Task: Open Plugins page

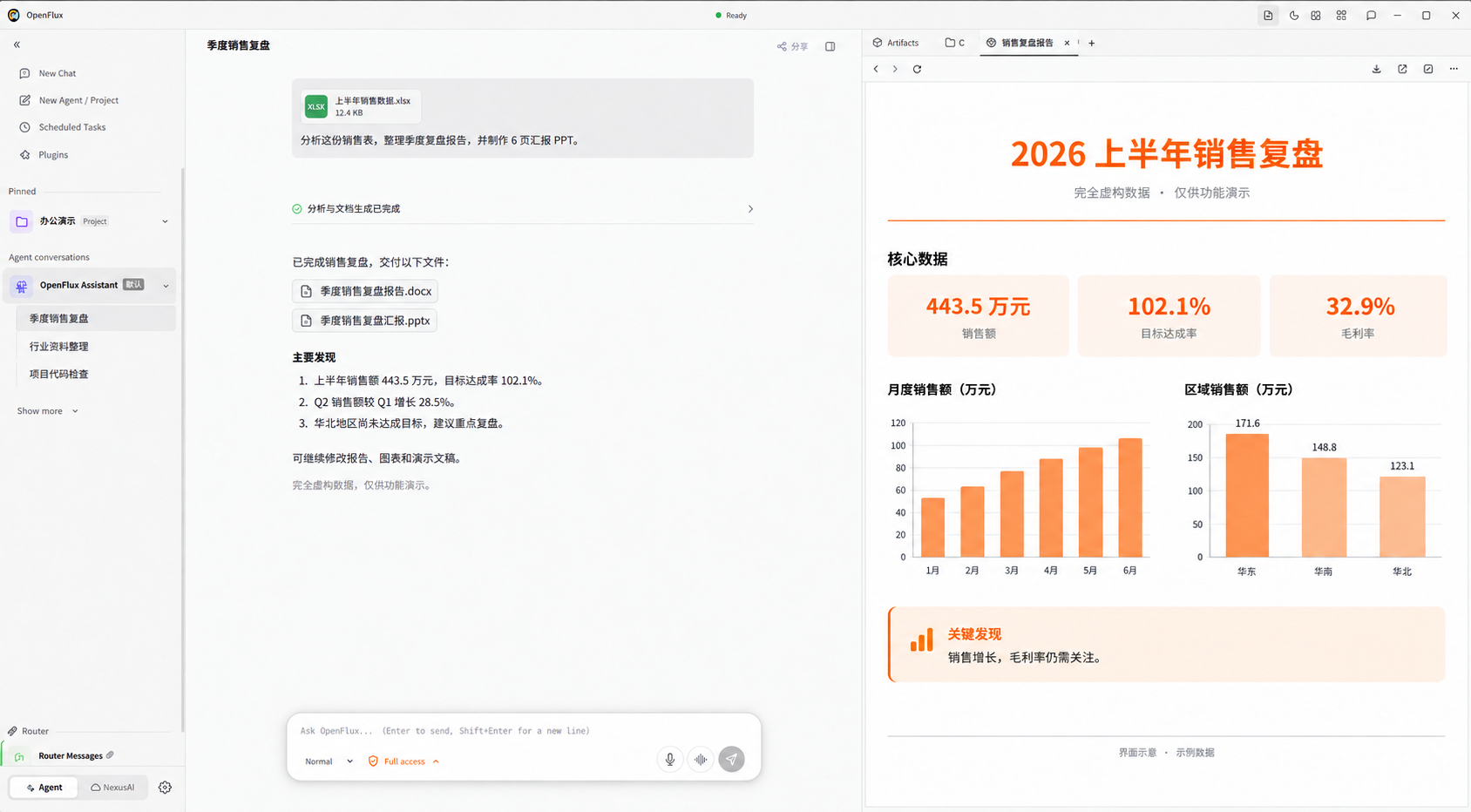Action: (44, 155)
